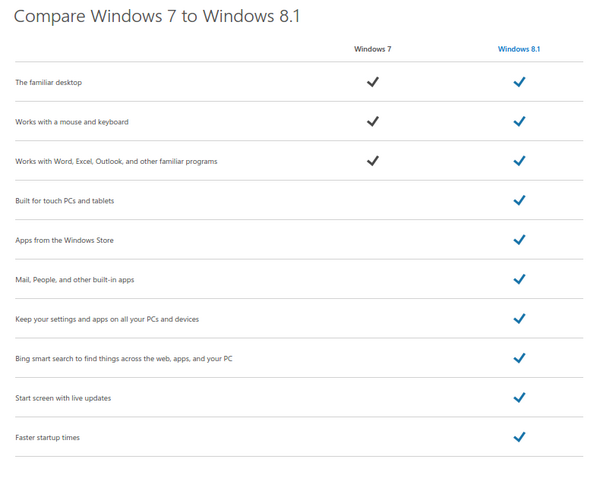Click Windows 8.1 checkmark for Word, Excel, Outlook row
The height and width of the screenshot is (478, 600).
tap(519, 161)
